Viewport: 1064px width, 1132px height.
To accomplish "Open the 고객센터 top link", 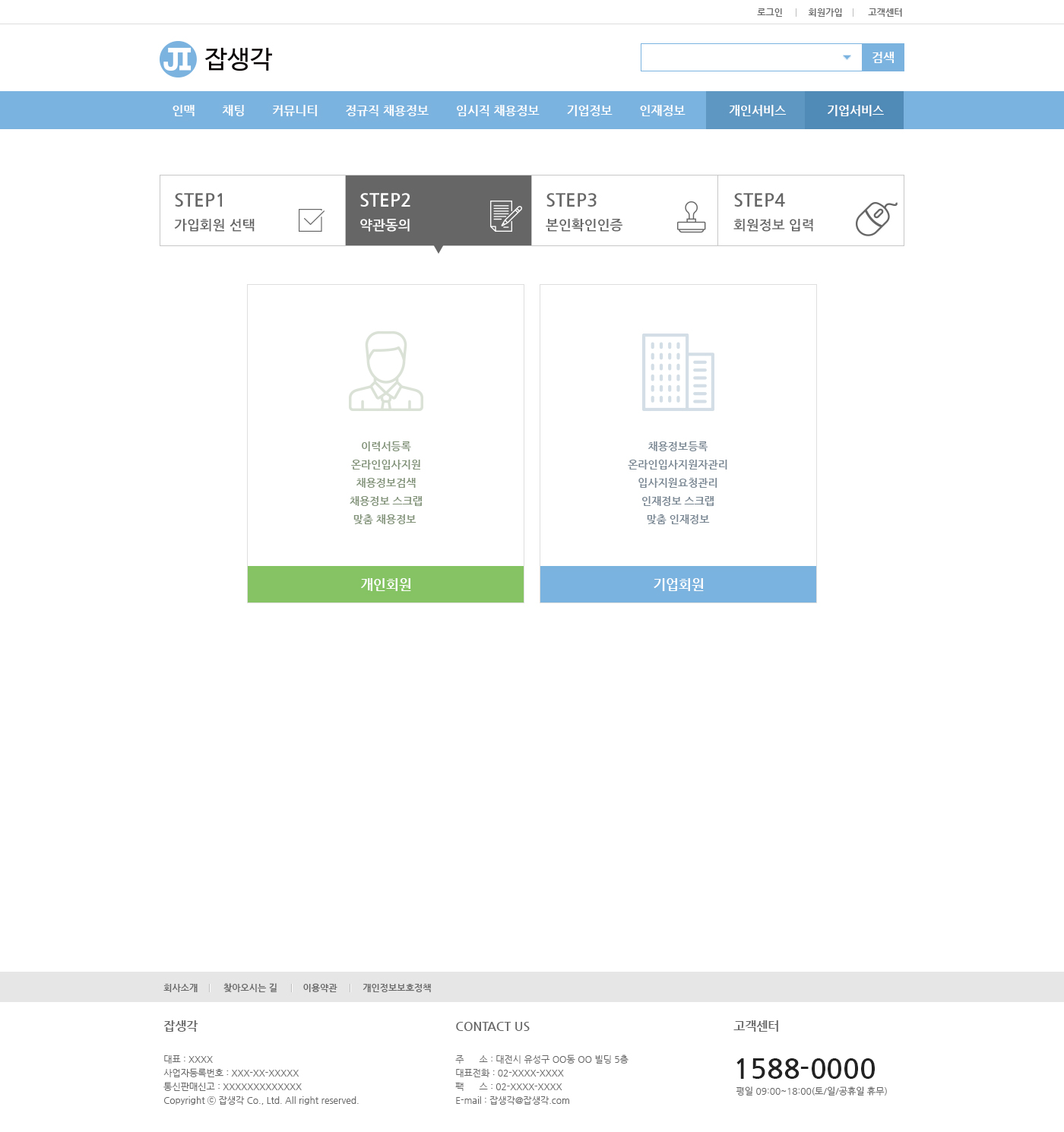I will click(x=885, y=12).
